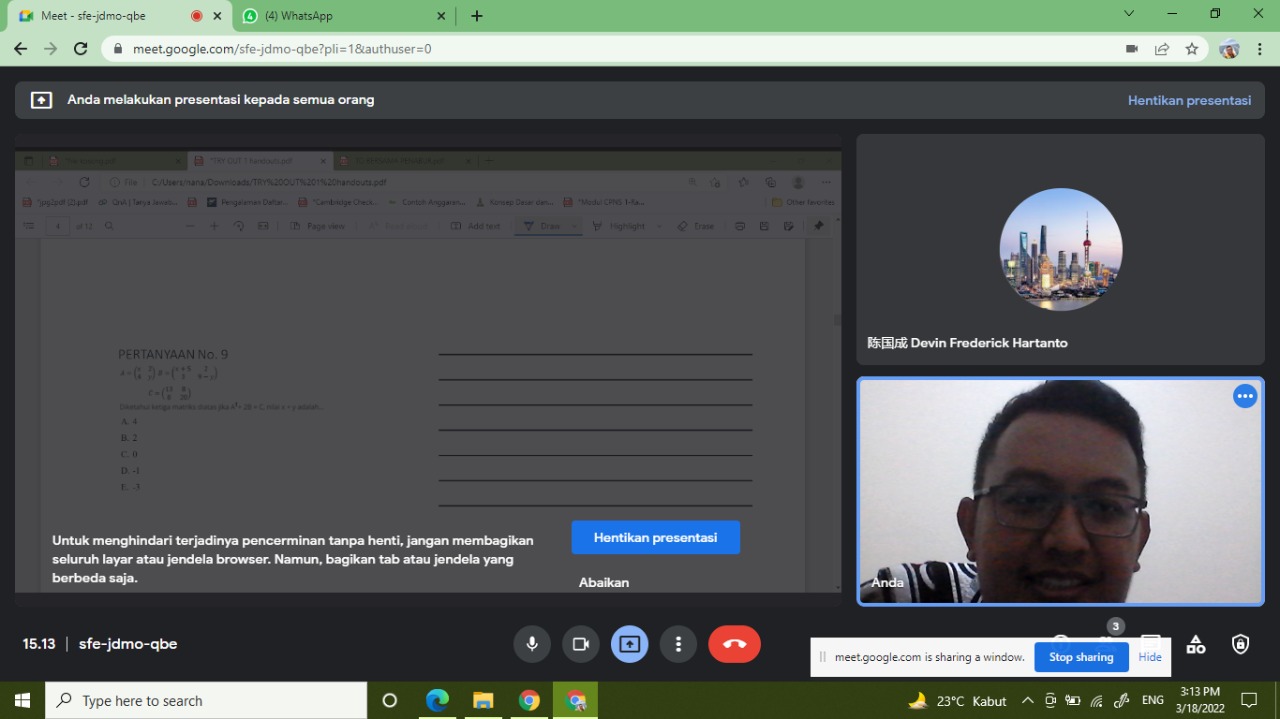Open options on your own video tile

pyautogui.click(x=1244, y=396)
